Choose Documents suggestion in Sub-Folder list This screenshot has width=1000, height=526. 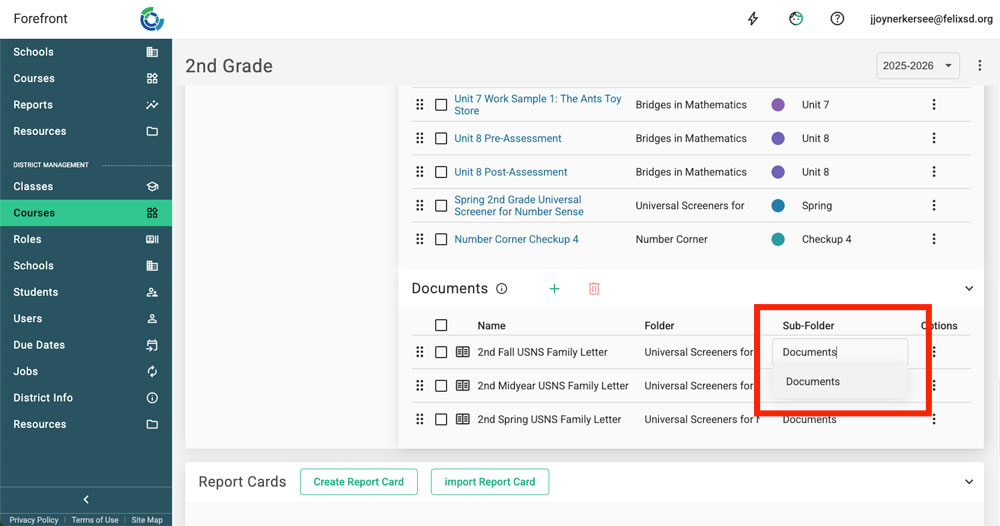pyautogui.click(x=813, y=382)
